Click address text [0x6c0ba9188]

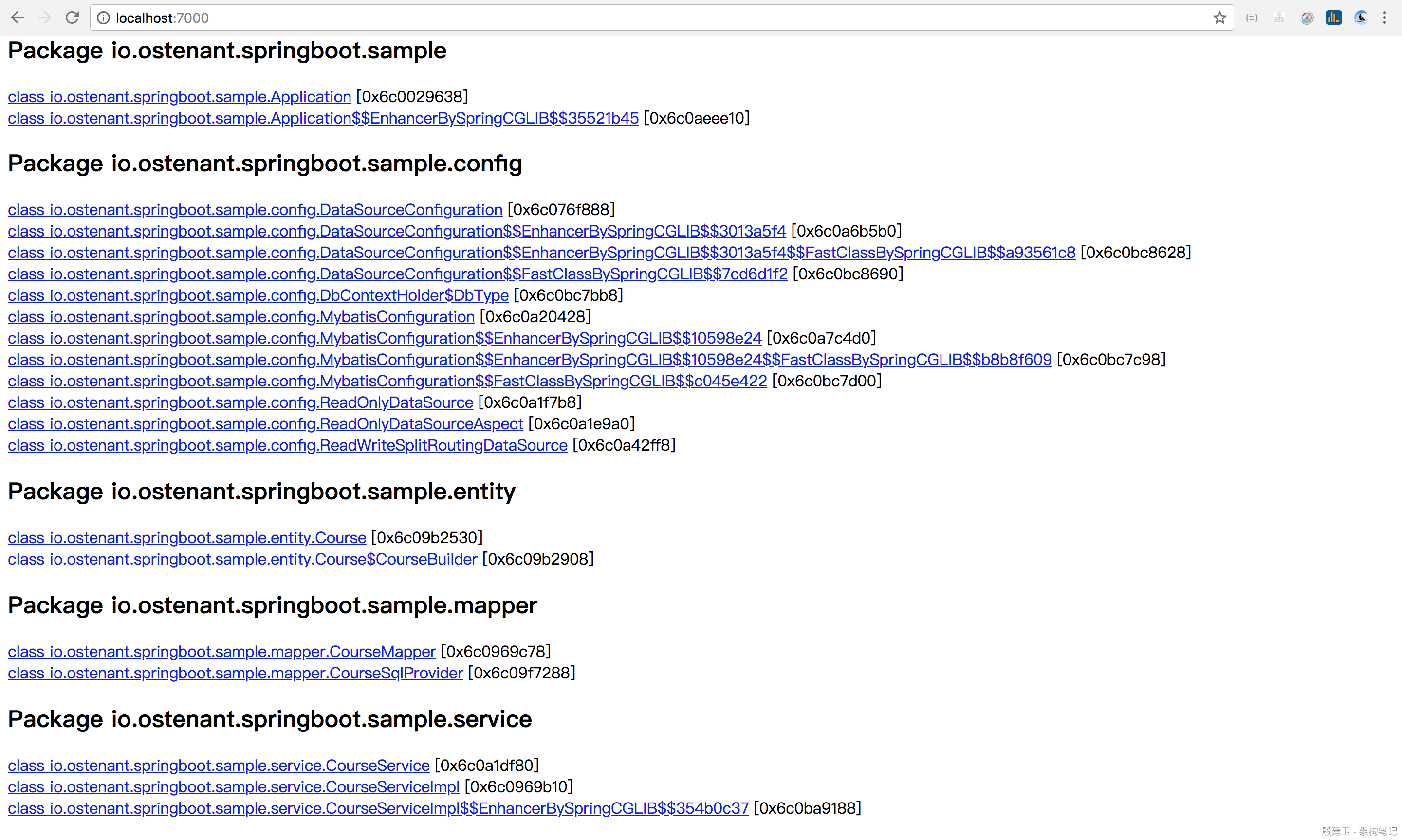[807, 809]
